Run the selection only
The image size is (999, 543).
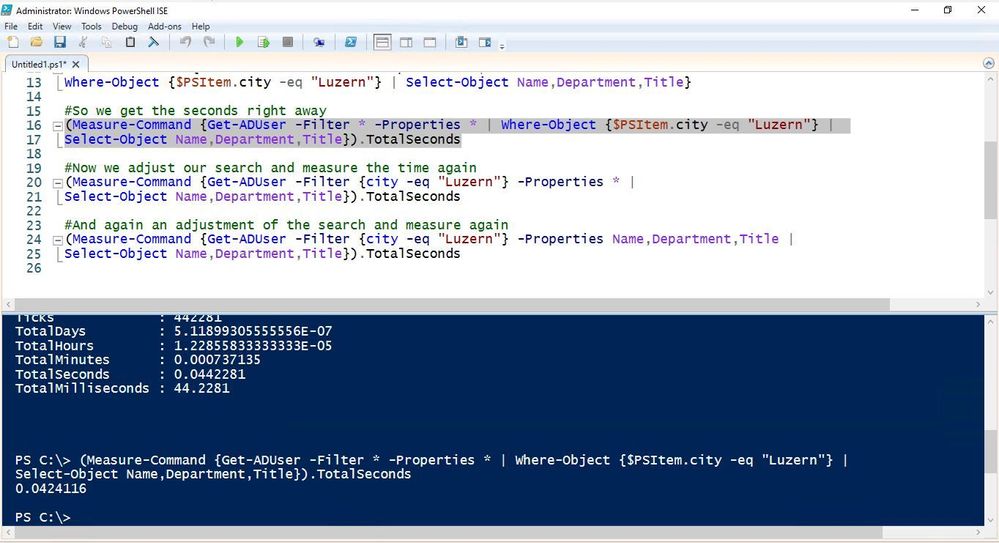click(x=263, y=43)
